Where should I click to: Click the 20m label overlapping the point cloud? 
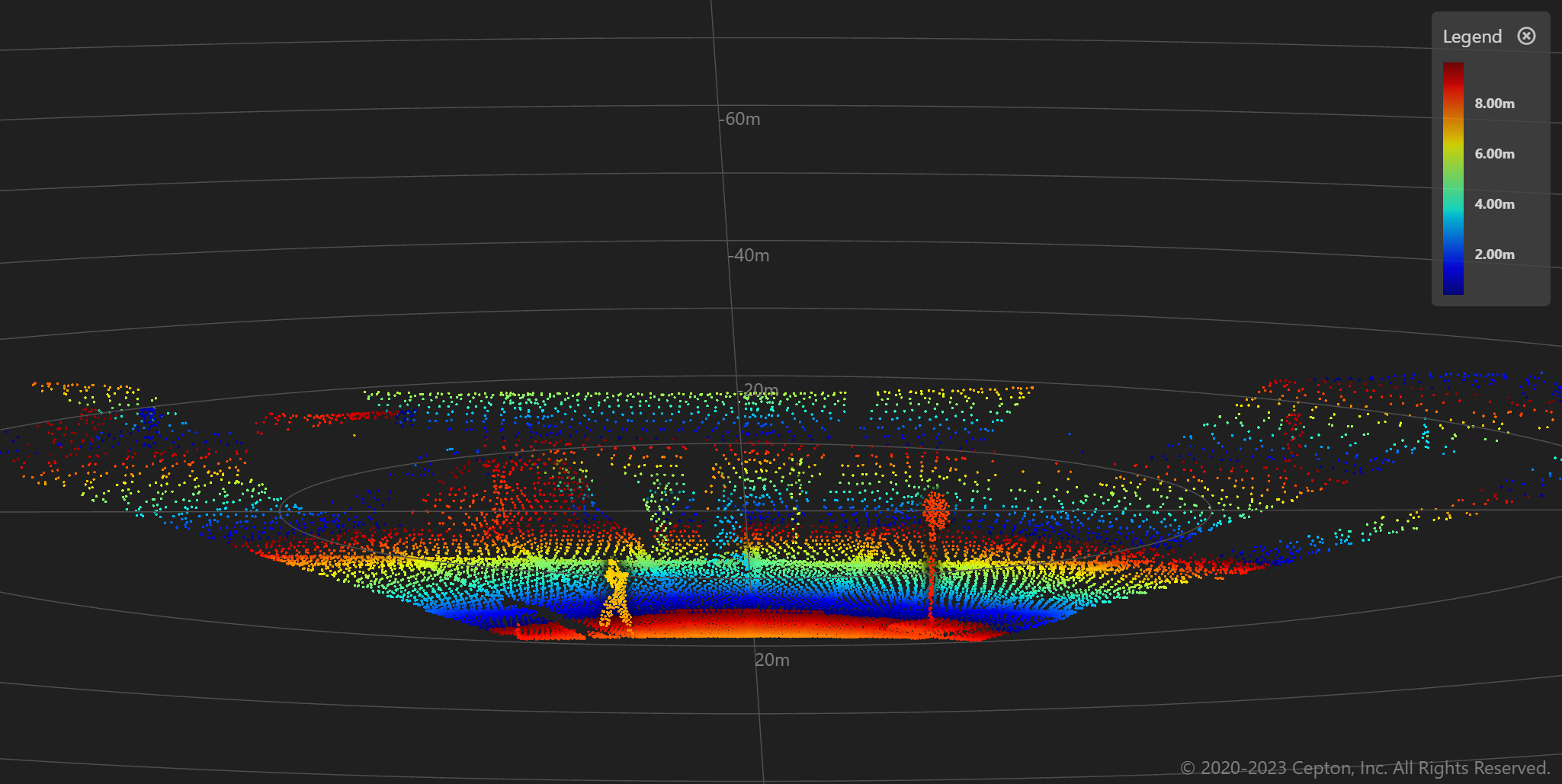pos(761,390)
